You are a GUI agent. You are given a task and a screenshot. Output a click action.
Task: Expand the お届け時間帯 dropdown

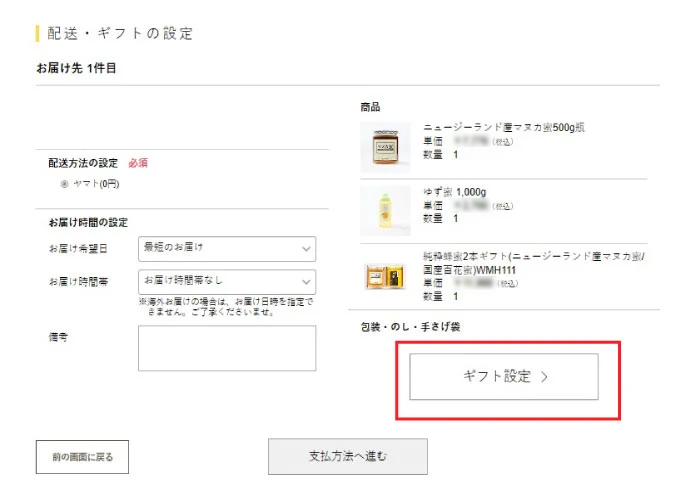pyautogui.click(x=227, y=281)
